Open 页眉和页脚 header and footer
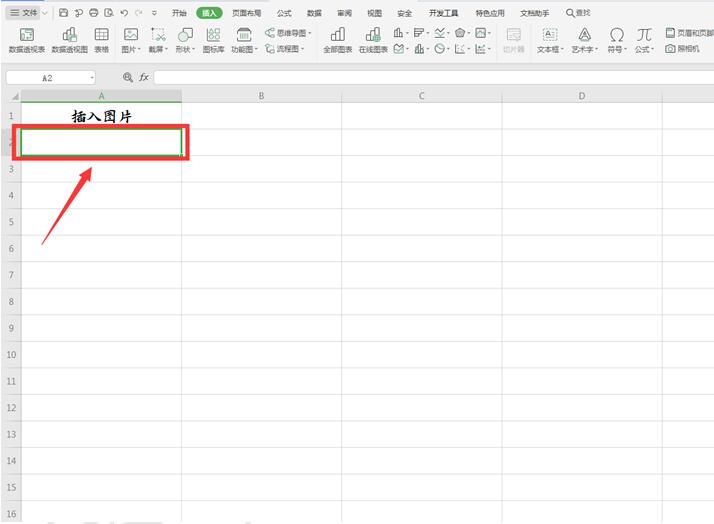The image size is (714, 524). coord(689,33)
